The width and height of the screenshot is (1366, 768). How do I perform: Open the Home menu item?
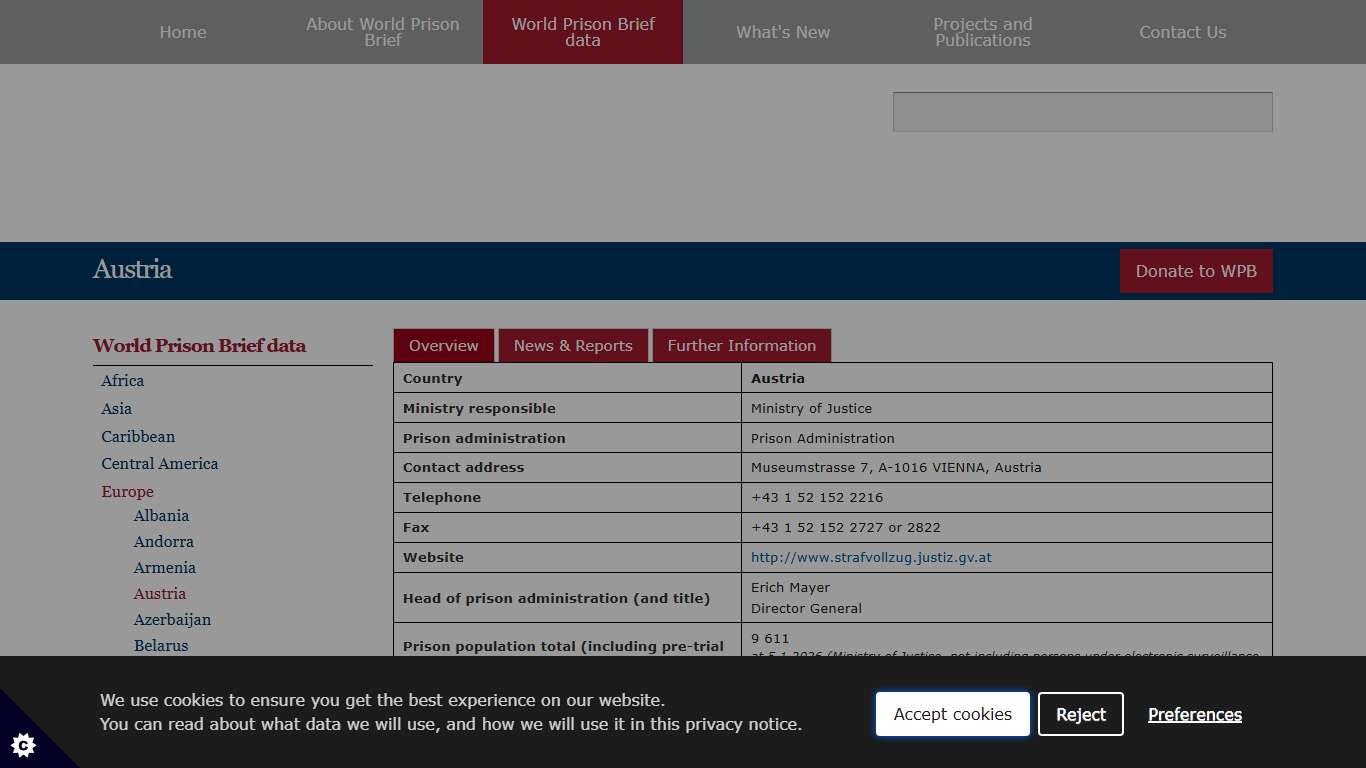[x=183, y=32]
